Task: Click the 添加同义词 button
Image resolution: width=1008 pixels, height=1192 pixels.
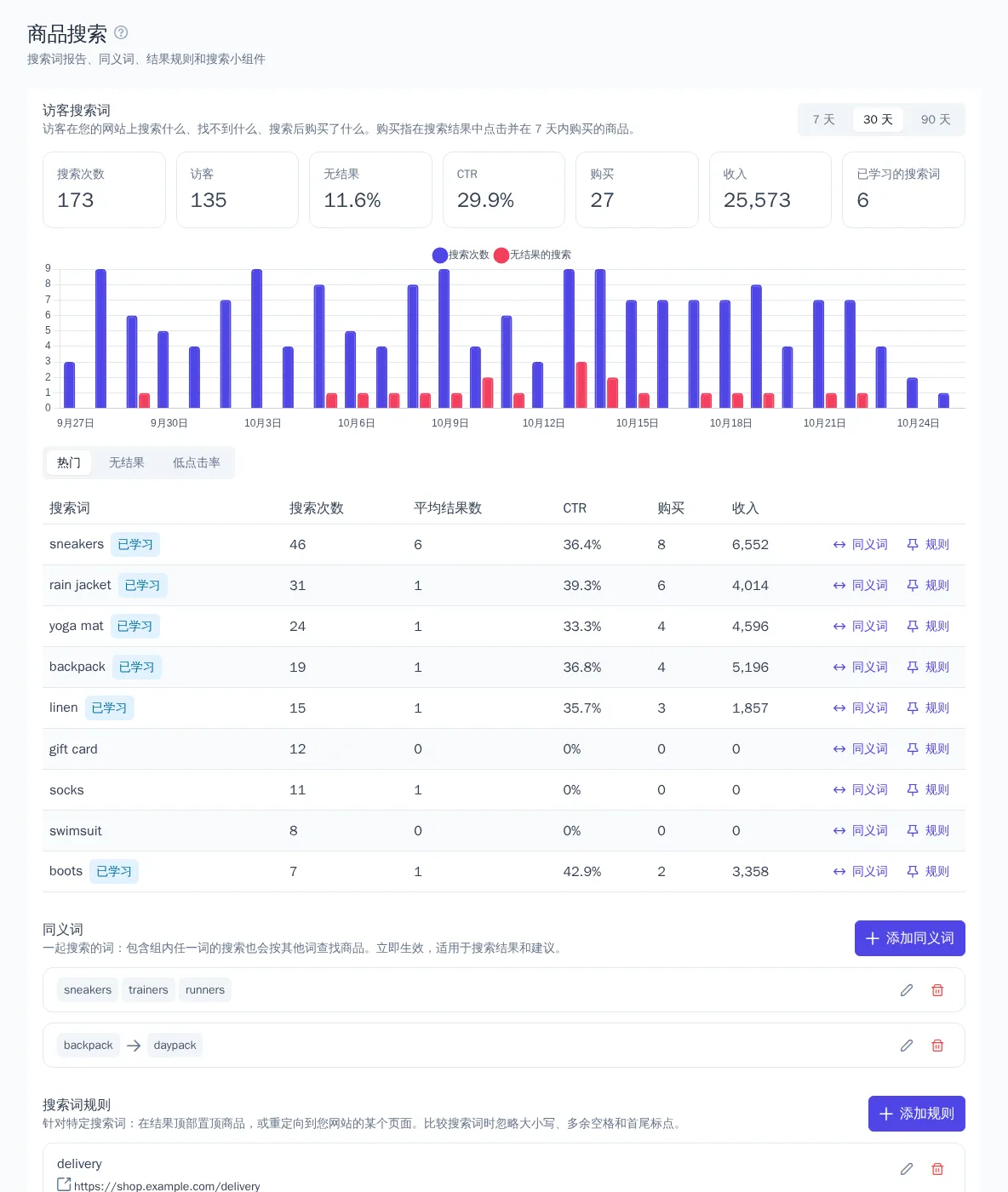Action: (910, 938)
